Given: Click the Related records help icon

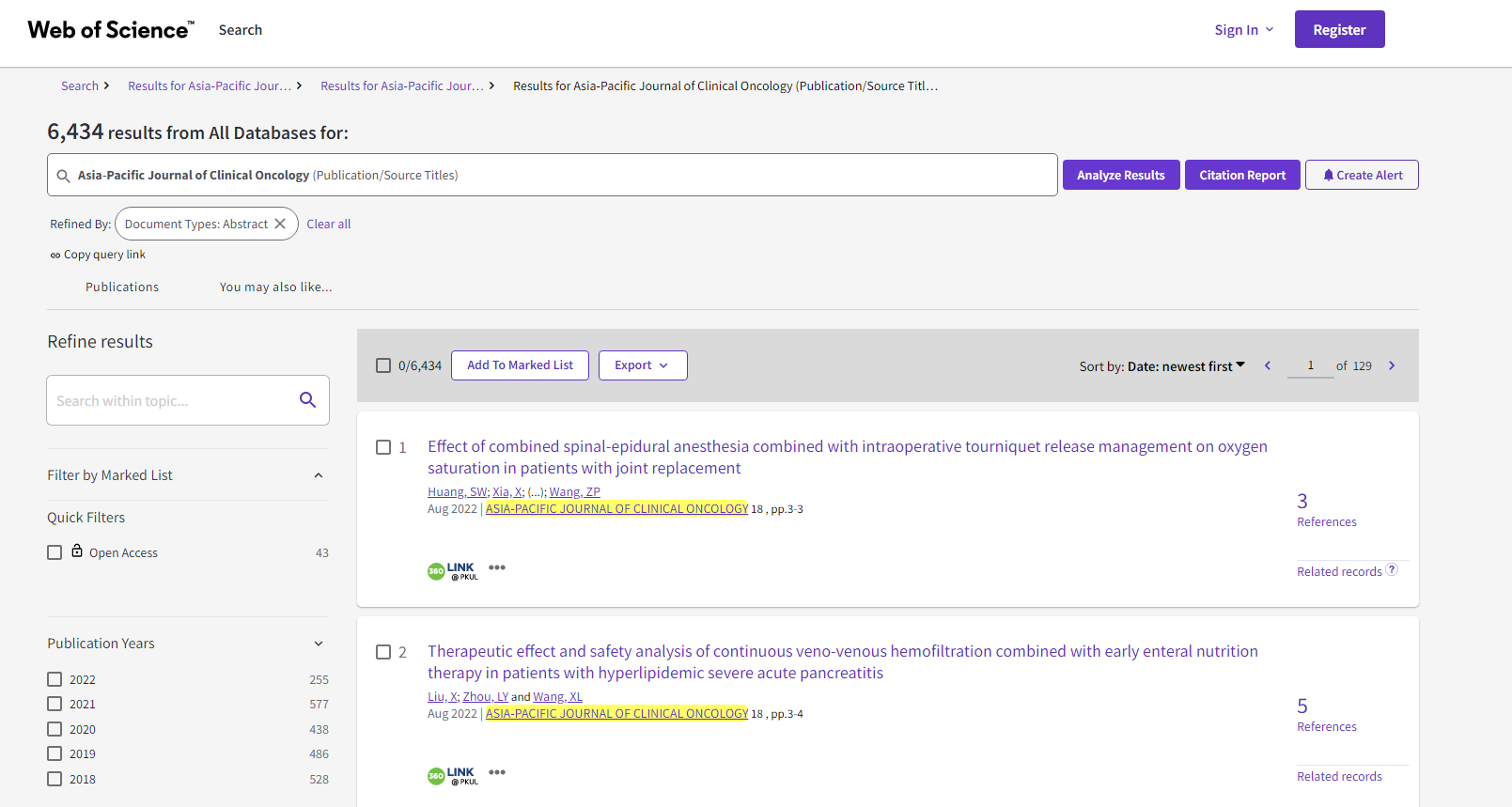Looking at the screenshot, I should point(1392,569).
